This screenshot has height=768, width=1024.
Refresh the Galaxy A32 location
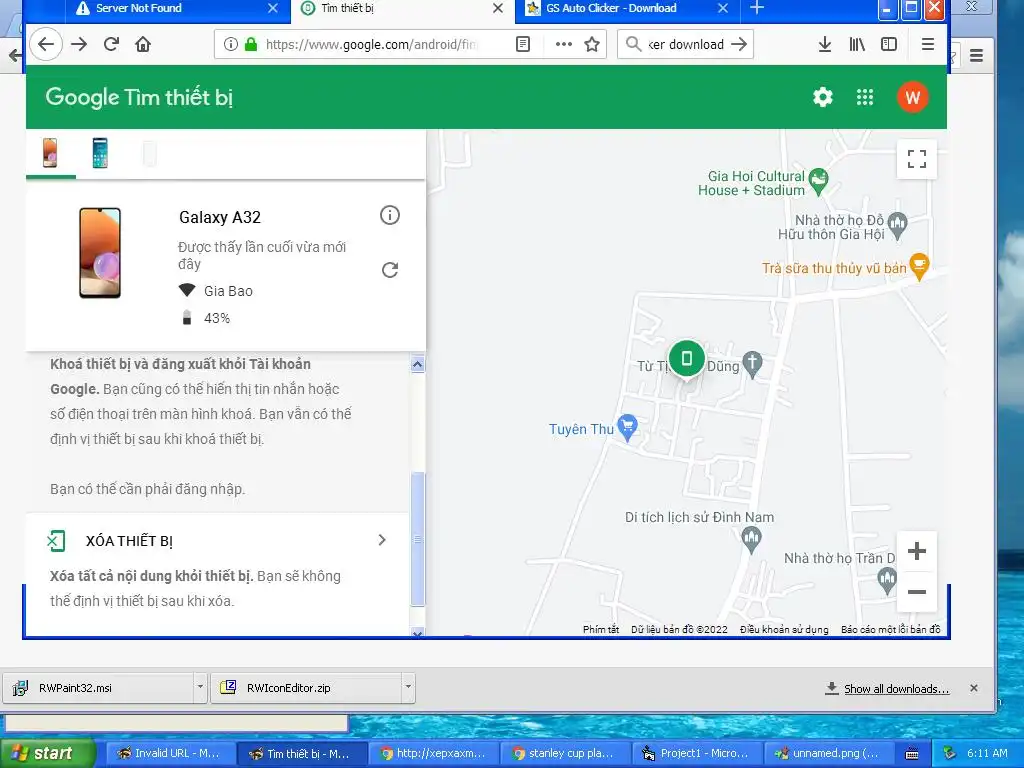[390, 270]
